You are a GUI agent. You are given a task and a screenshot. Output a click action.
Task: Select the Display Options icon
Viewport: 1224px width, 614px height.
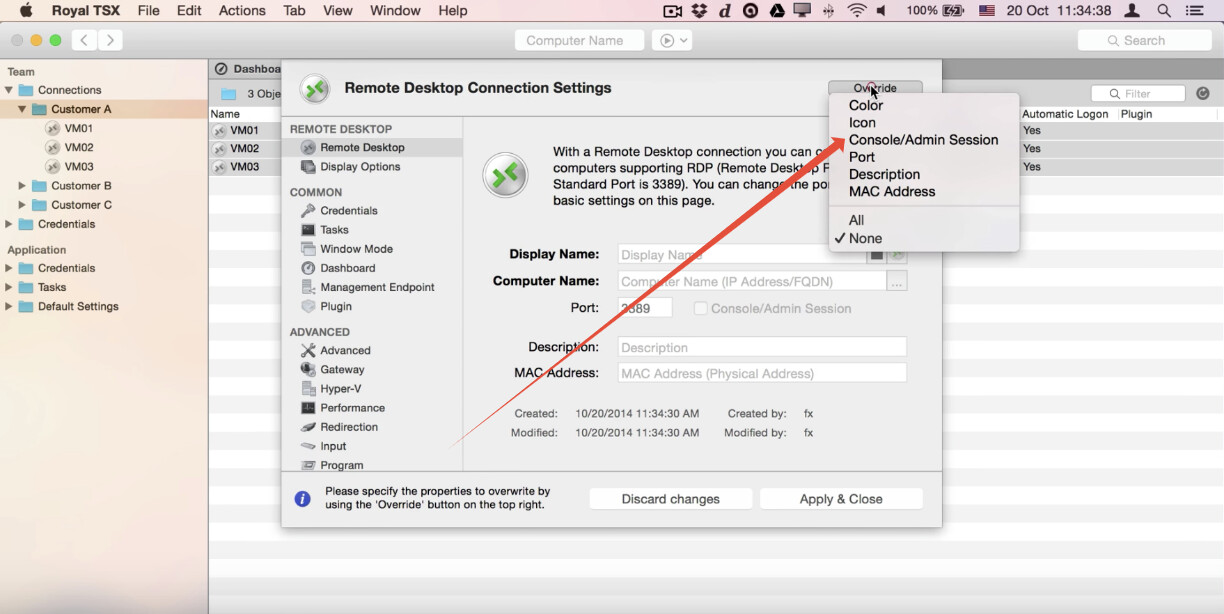(x=309, y=167)
